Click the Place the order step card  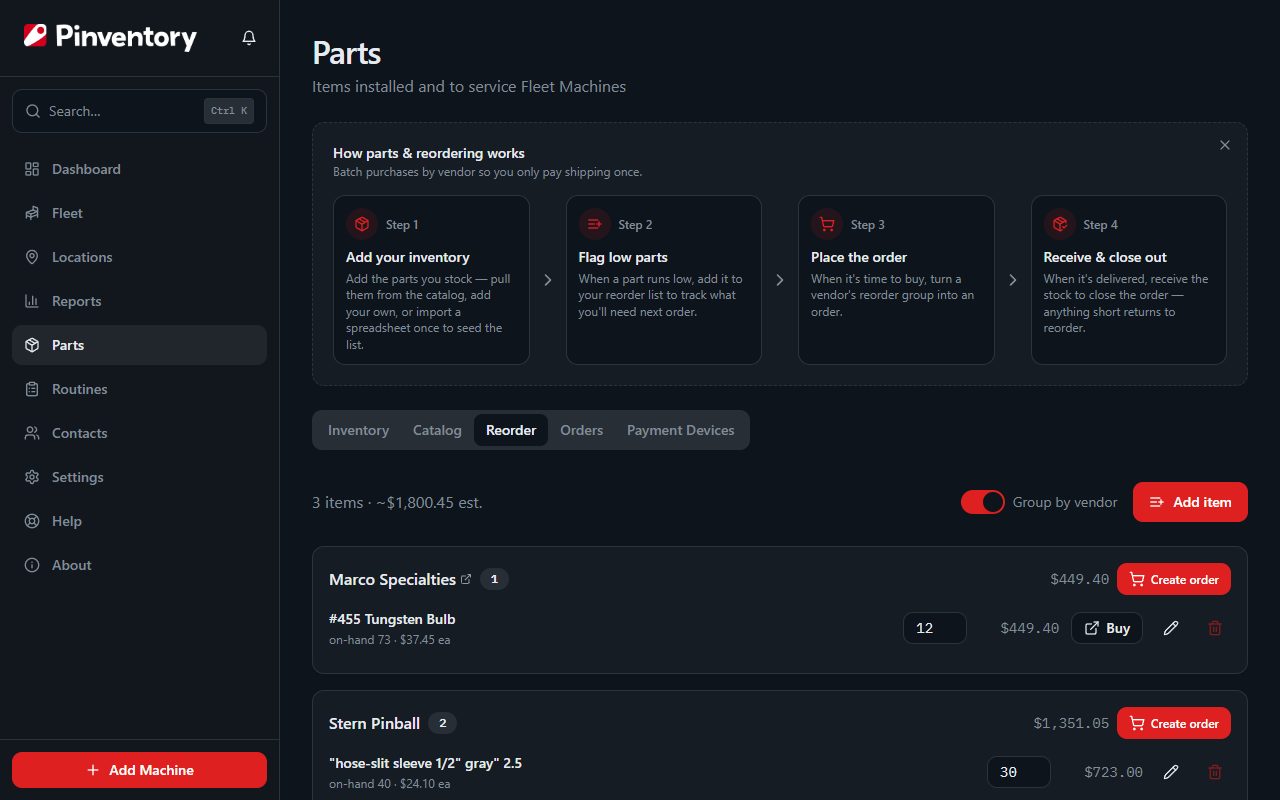(x=896, y=280)
